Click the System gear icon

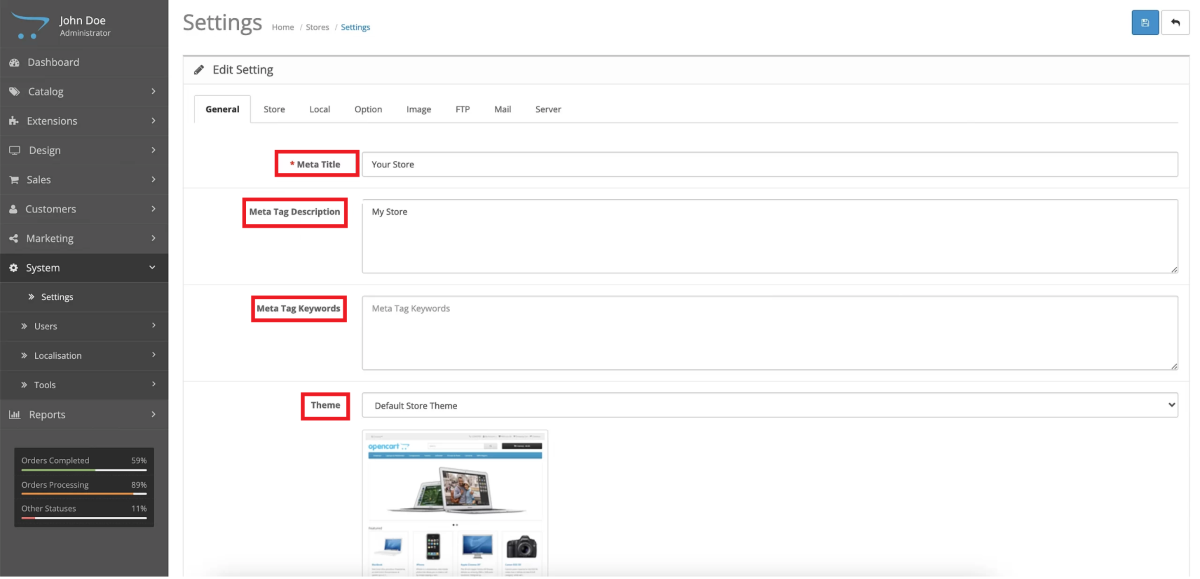pos(14,268)
